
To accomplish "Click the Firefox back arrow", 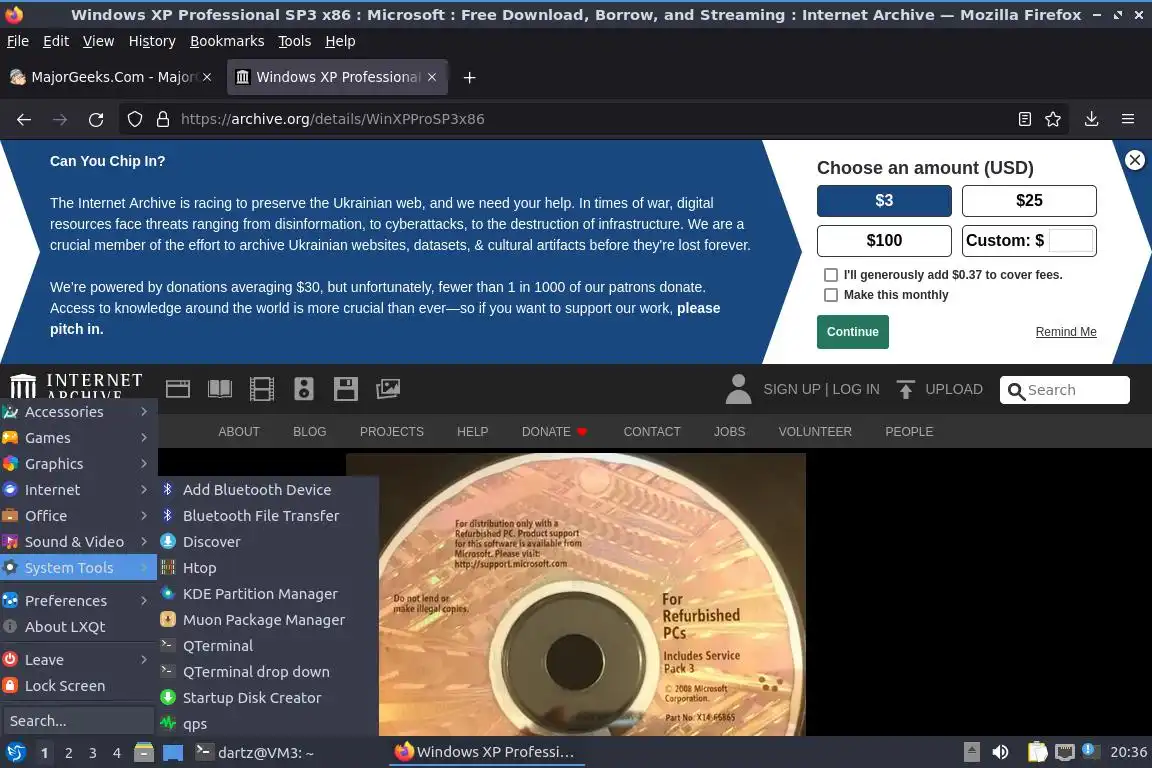I will (x=24, y=119).
